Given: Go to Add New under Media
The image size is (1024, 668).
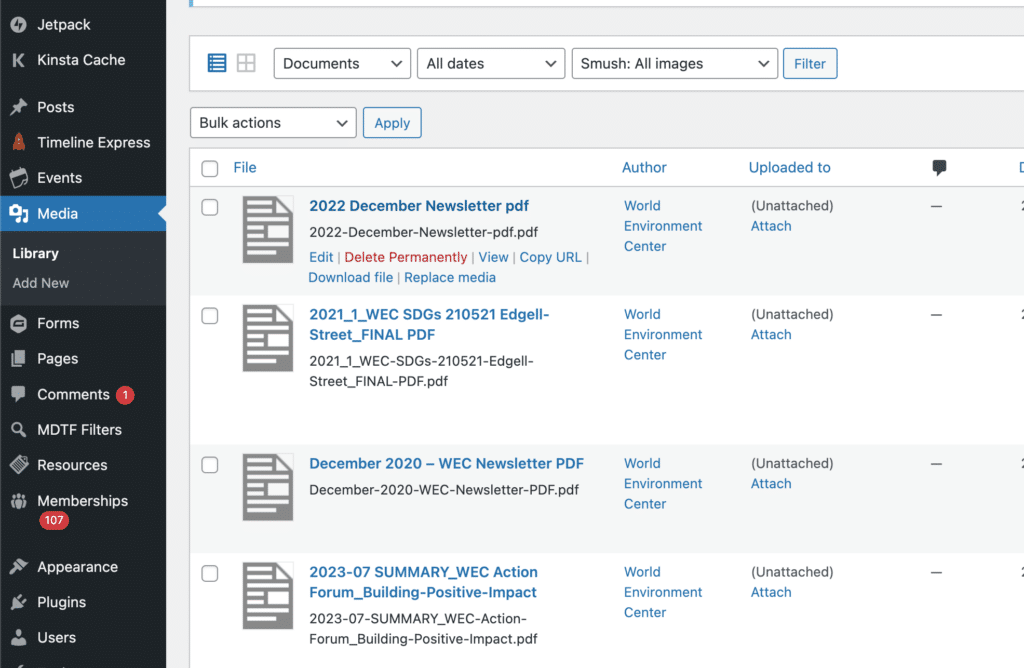Looking at the screenshot, I should (41, 283).
